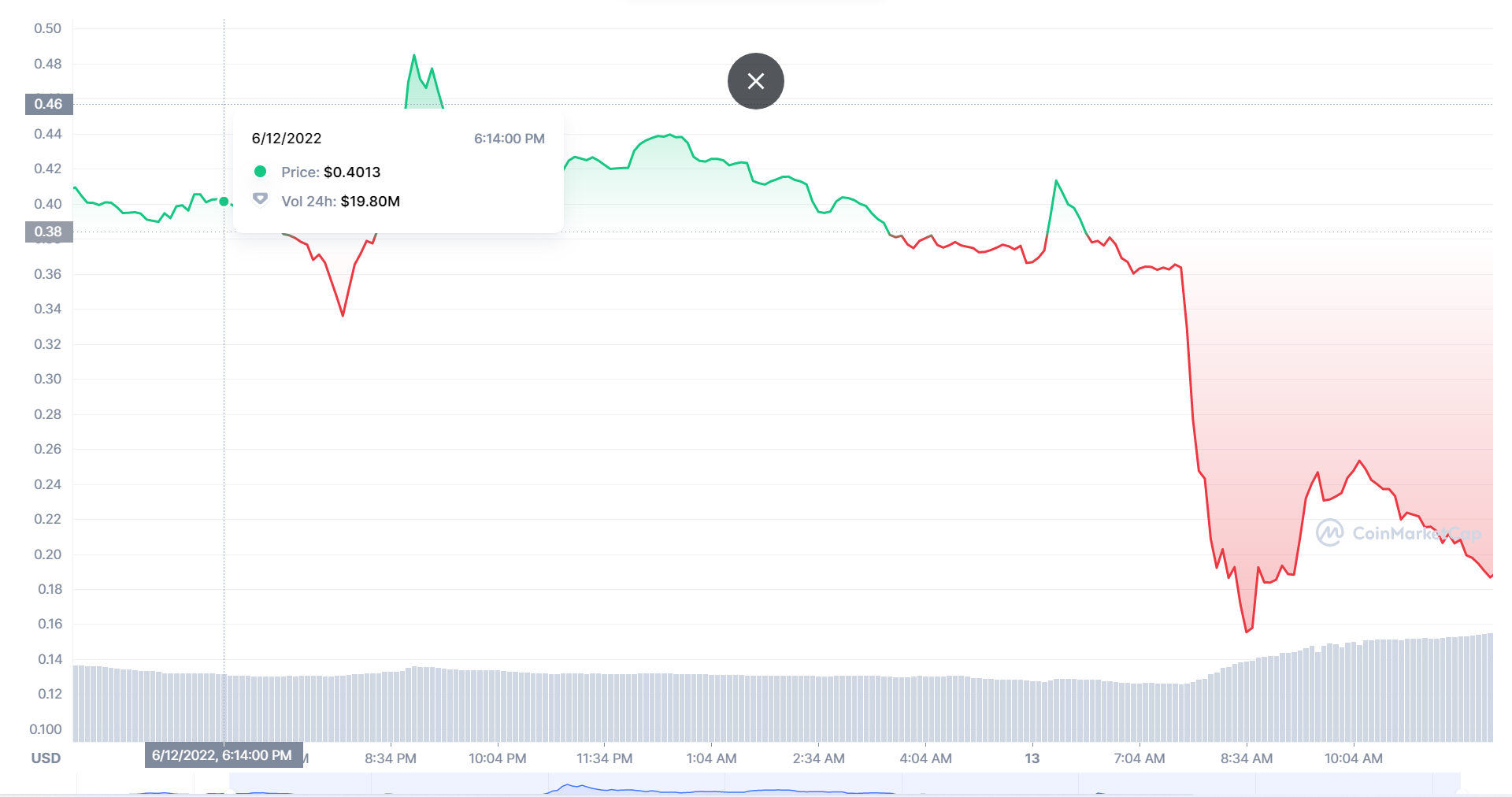The width and height of the screenshot is (1512, 797).
Task: Click the 10:04 AM time axis label
Action: pyautogui.click(x=1353, y=758)
